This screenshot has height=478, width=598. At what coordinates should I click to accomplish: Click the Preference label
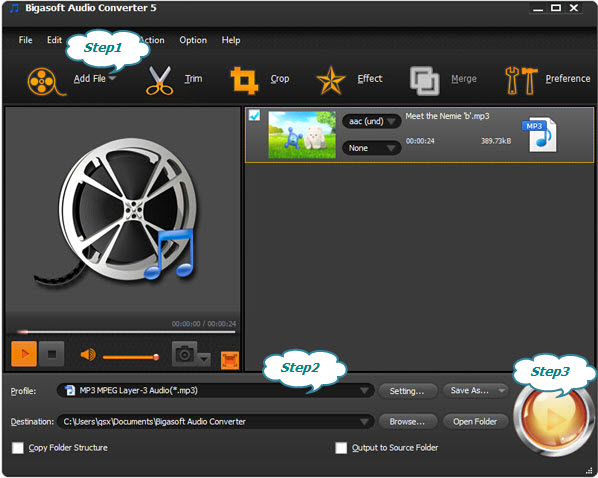[x=567, y=79]
